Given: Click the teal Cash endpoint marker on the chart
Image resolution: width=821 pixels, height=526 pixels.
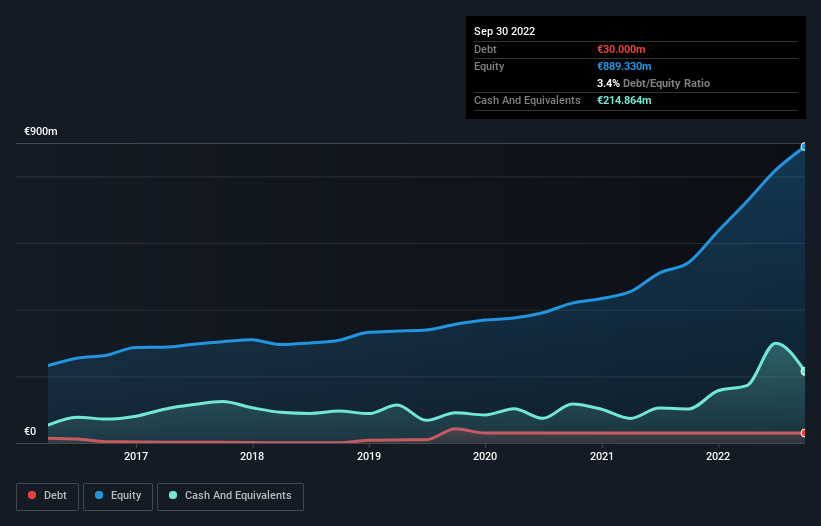Looking at the screenshot, I should pyautogui.click(x=804, y=371).
